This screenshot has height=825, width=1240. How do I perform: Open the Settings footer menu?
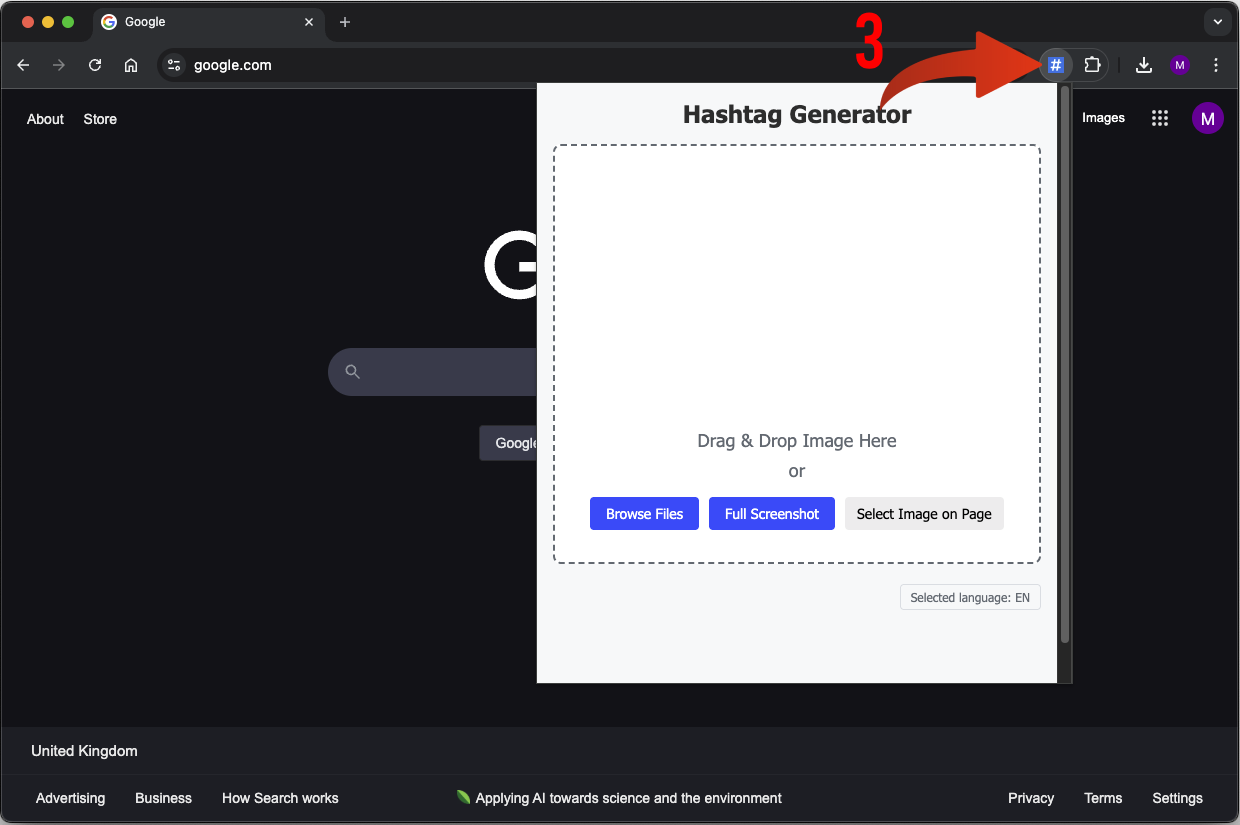click(1177, 798)
